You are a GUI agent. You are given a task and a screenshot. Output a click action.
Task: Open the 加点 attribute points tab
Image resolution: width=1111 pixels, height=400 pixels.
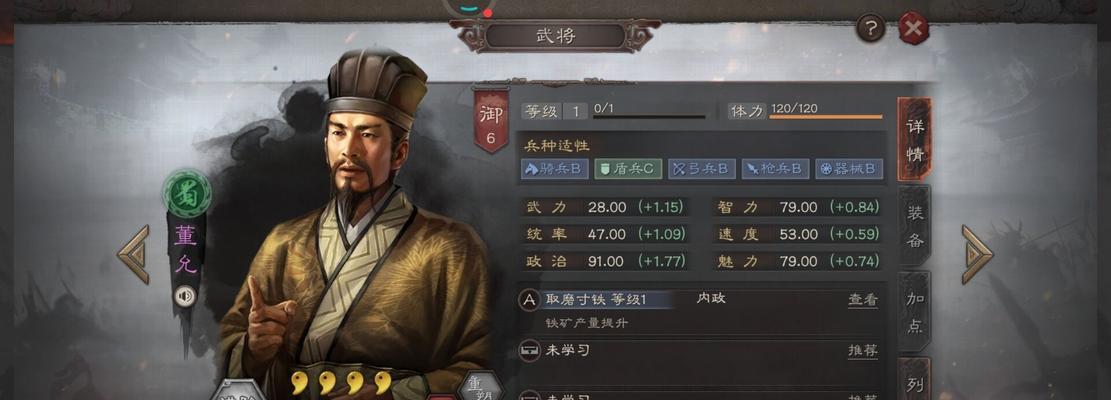coord(915,311)
